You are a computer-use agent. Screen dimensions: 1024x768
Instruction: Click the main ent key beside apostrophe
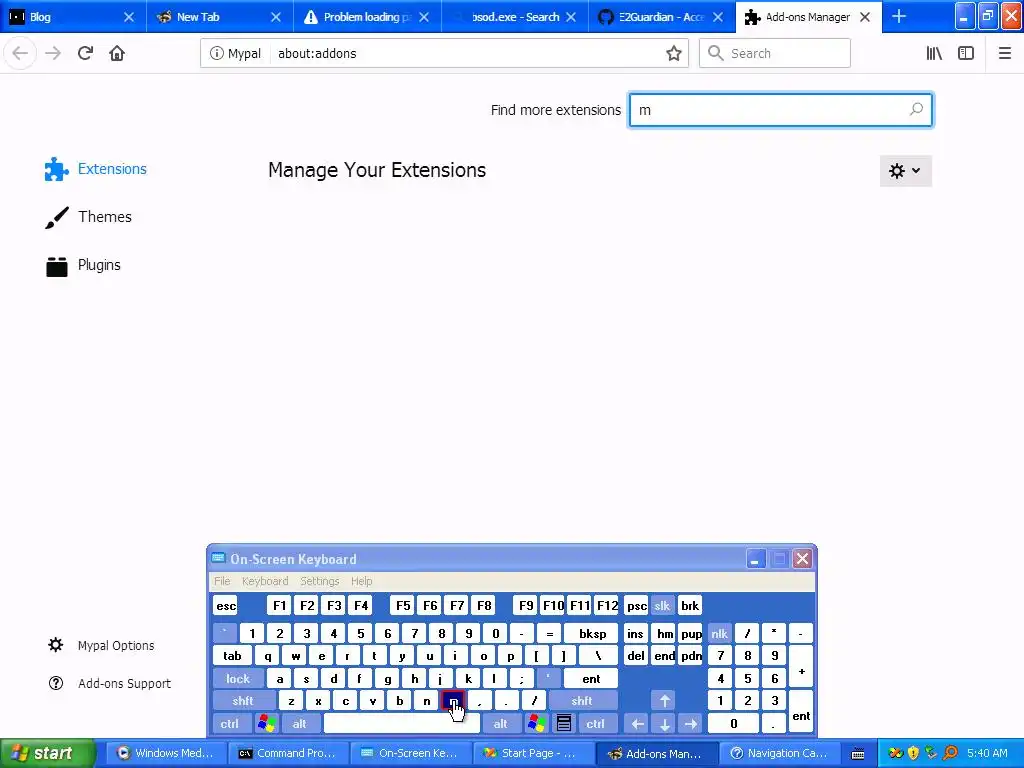(591, 679)
